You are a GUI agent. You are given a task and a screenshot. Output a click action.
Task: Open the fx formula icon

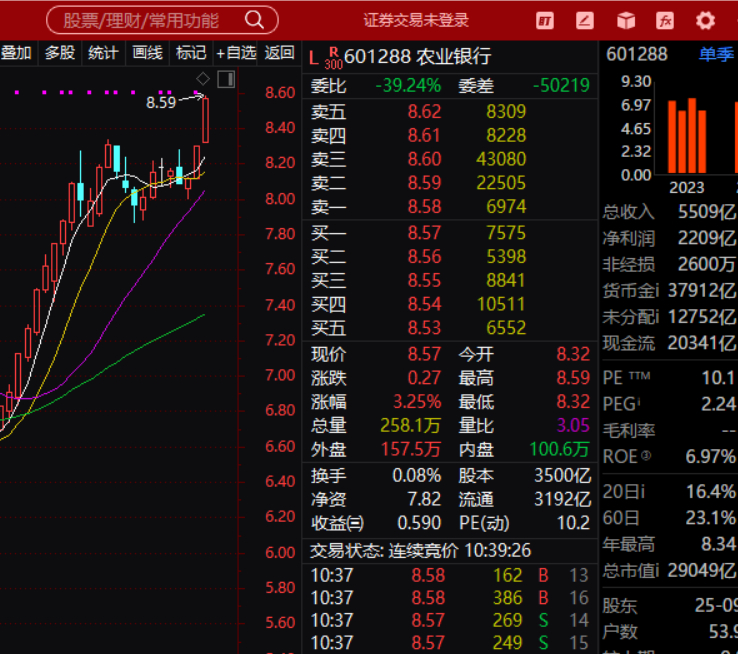[665, 20]
